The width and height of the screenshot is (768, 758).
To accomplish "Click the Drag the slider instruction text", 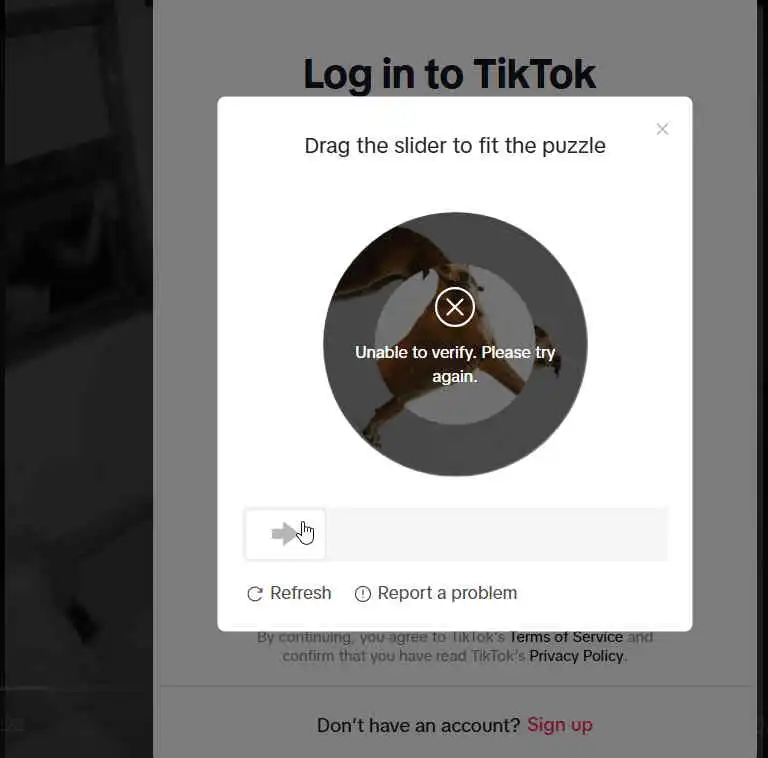I will coord(455,146).
